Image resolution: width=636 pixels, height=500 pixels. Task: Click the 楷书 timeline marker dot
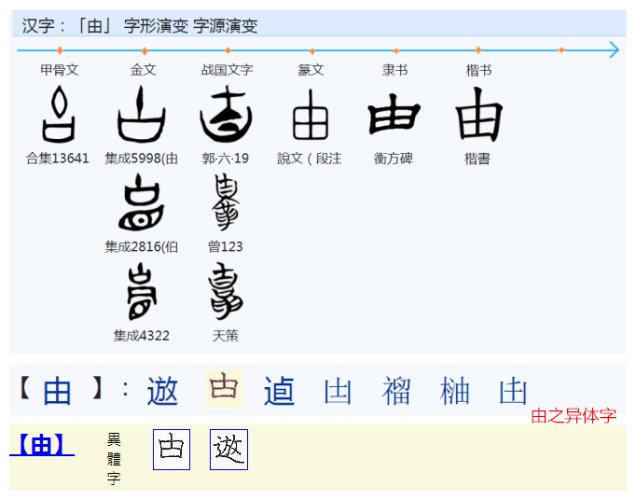[479, 50]
